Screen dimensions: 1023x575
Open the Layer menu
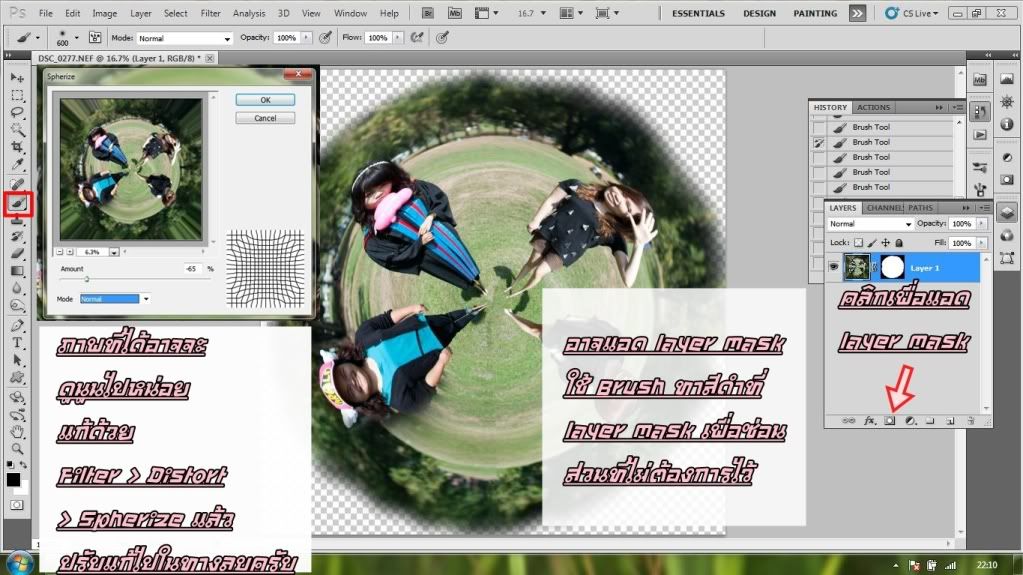[x=140, y=13]
